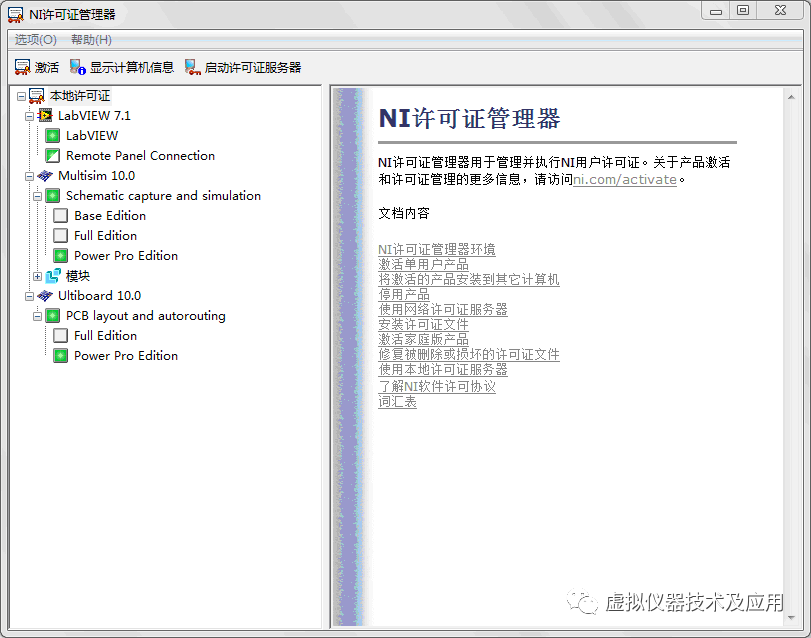The image size is (811, 638).
Task: Collapse the Ultiboard 10.0 tree node
Action: coord(29,296)
